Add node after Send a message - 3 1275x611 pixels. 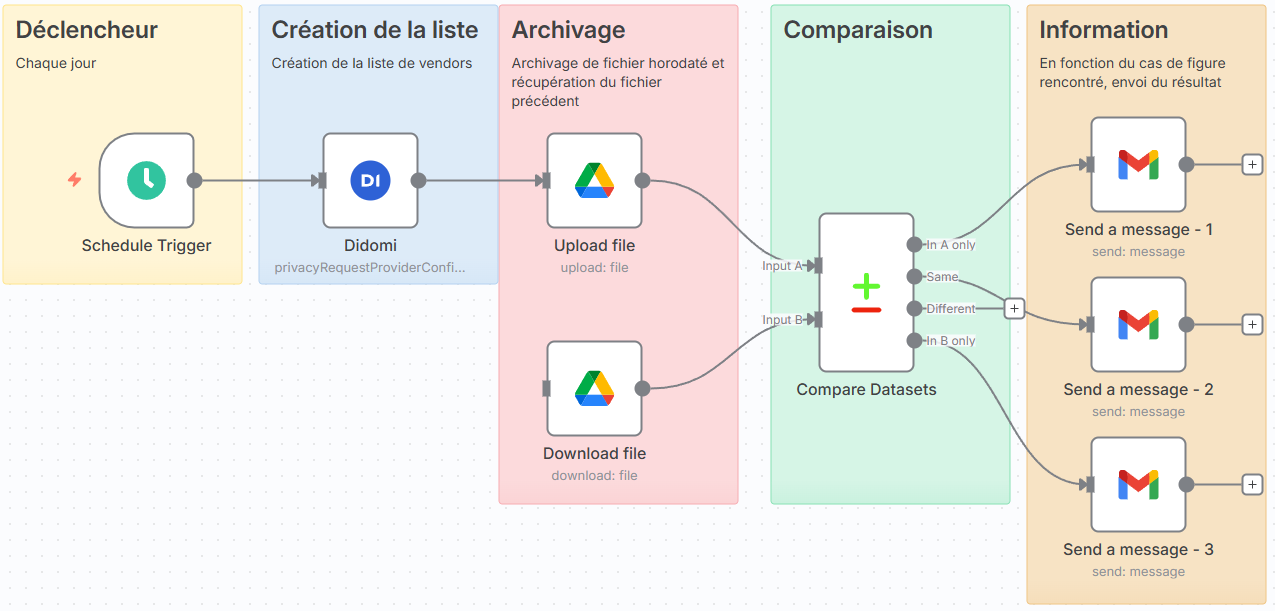tap(1252, 485)
